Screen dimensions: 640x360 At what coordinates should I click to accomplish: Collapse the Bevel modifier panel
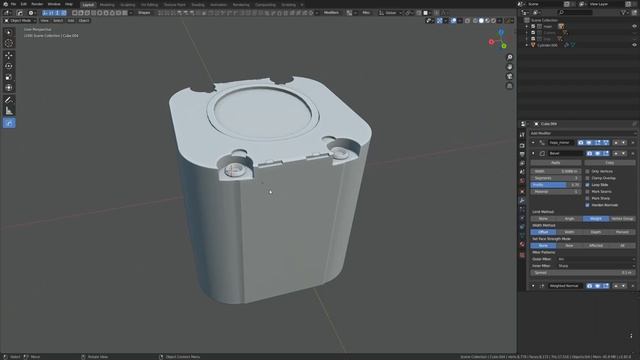point(533,153)
